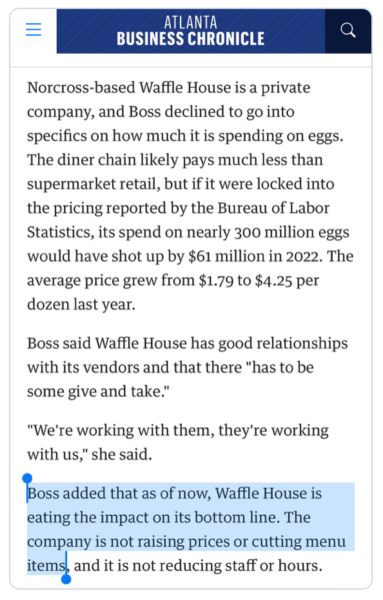Image resolution: width=383 pixels, height=600 pixels.
Task: Click the word "BUSINESS" in the header banner
Action: [150, 39]
